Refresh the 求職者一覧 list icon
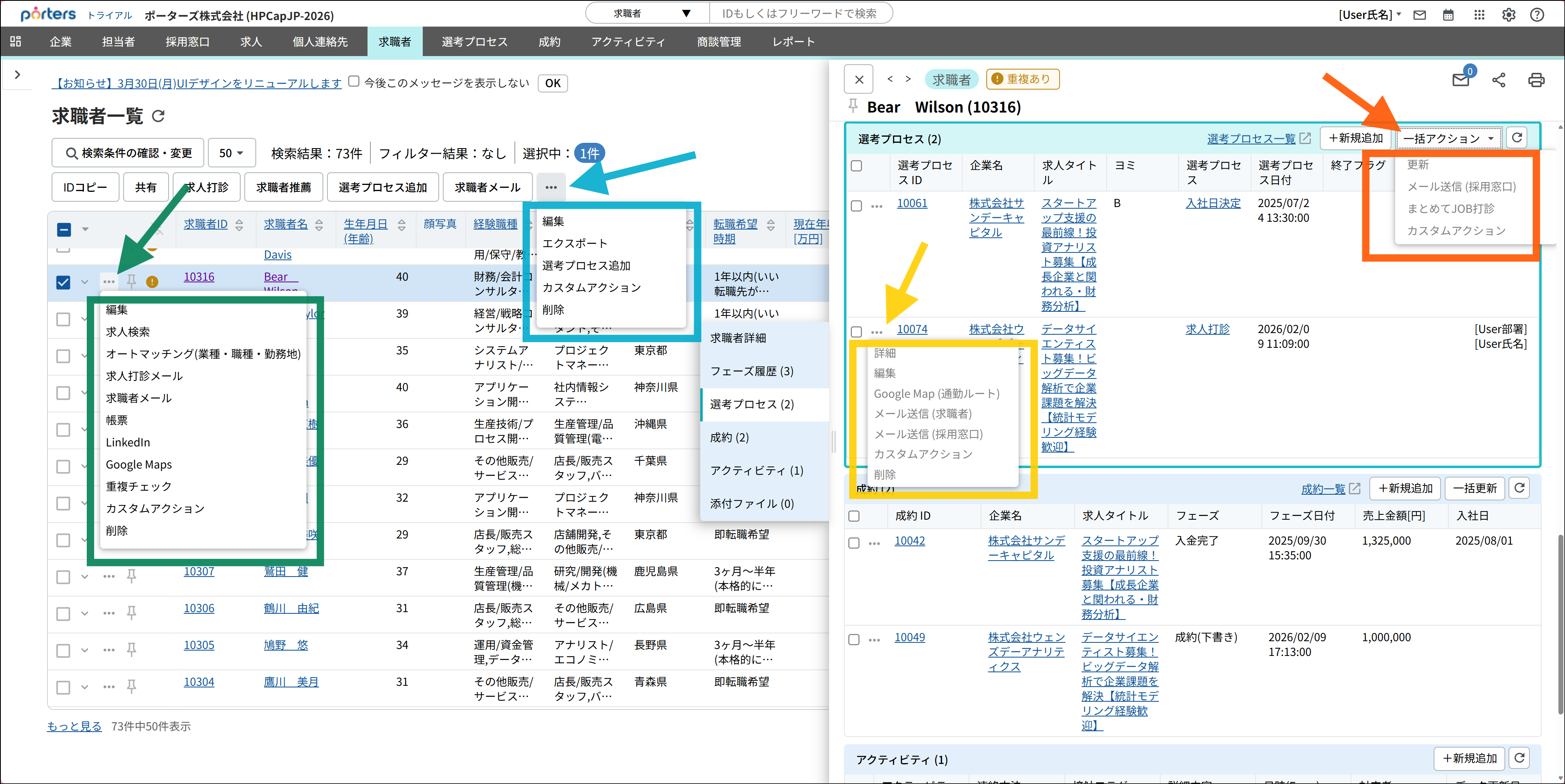This screenshot has width=1565, height=784. pos(158,116)
